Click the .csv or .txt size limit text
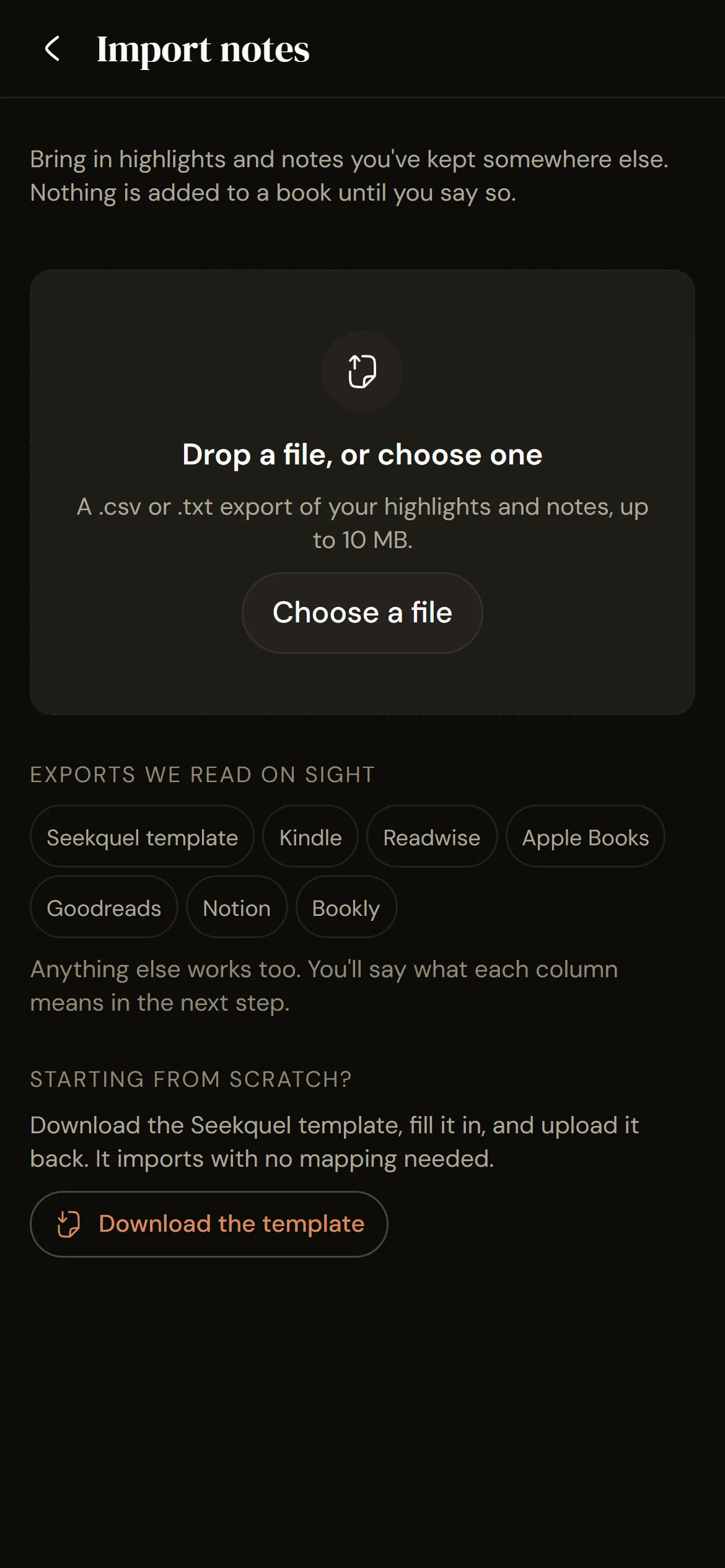This screenshot has height=1568, width=725. click(x=362, y=523)
